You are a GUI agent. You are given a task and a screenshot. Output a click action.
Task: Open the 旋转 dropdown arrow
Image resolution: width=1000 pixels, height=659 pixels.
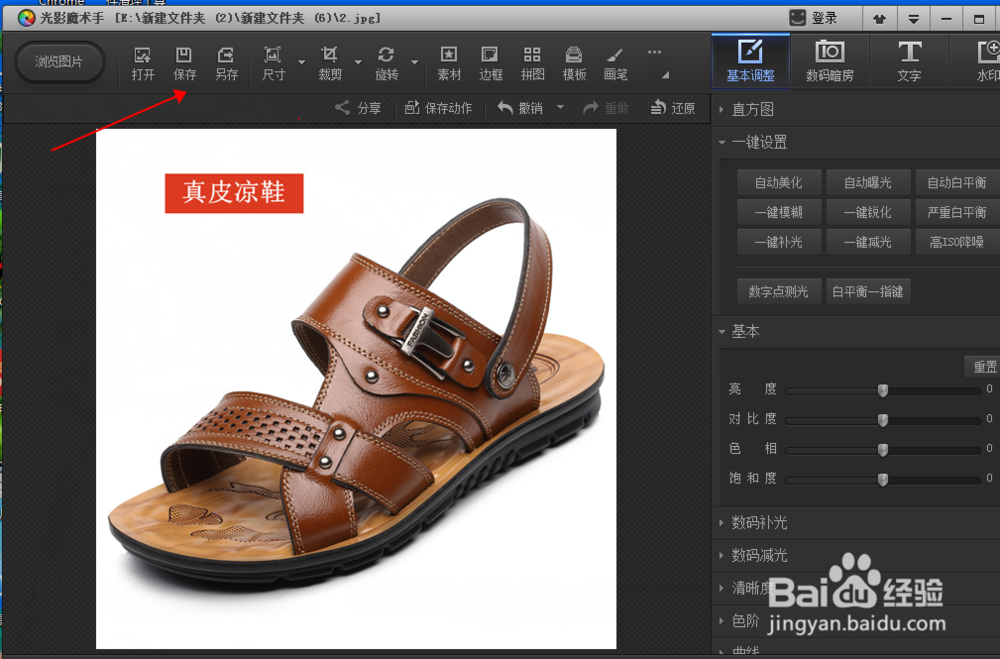tap(415, 62)
